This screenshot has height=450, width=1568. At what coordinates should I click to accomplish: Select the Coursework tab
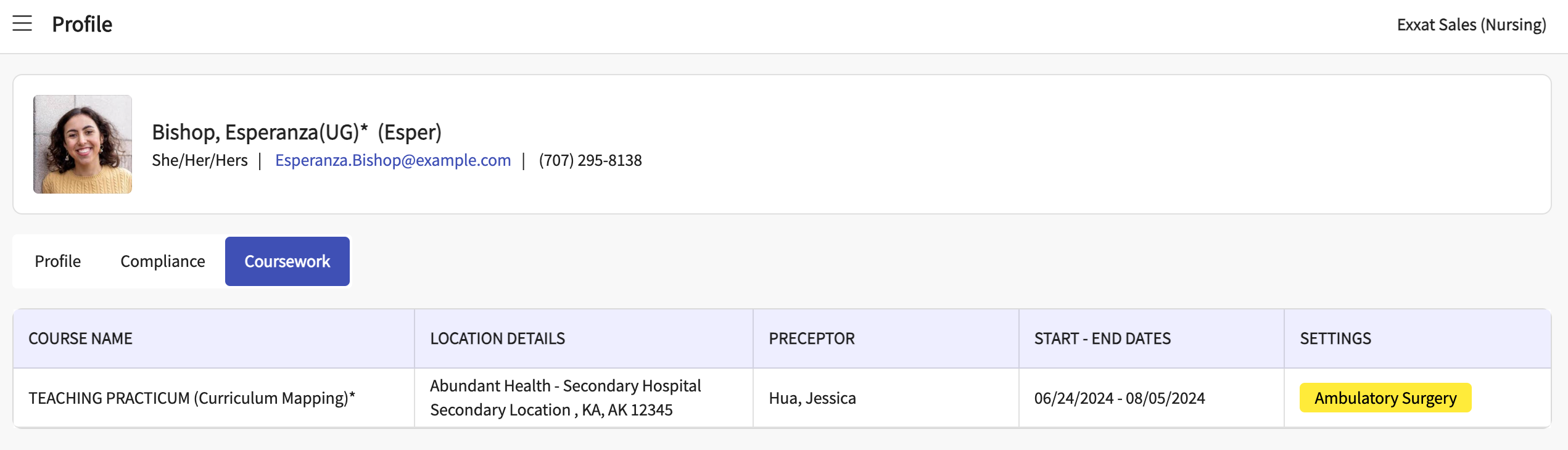287,261
